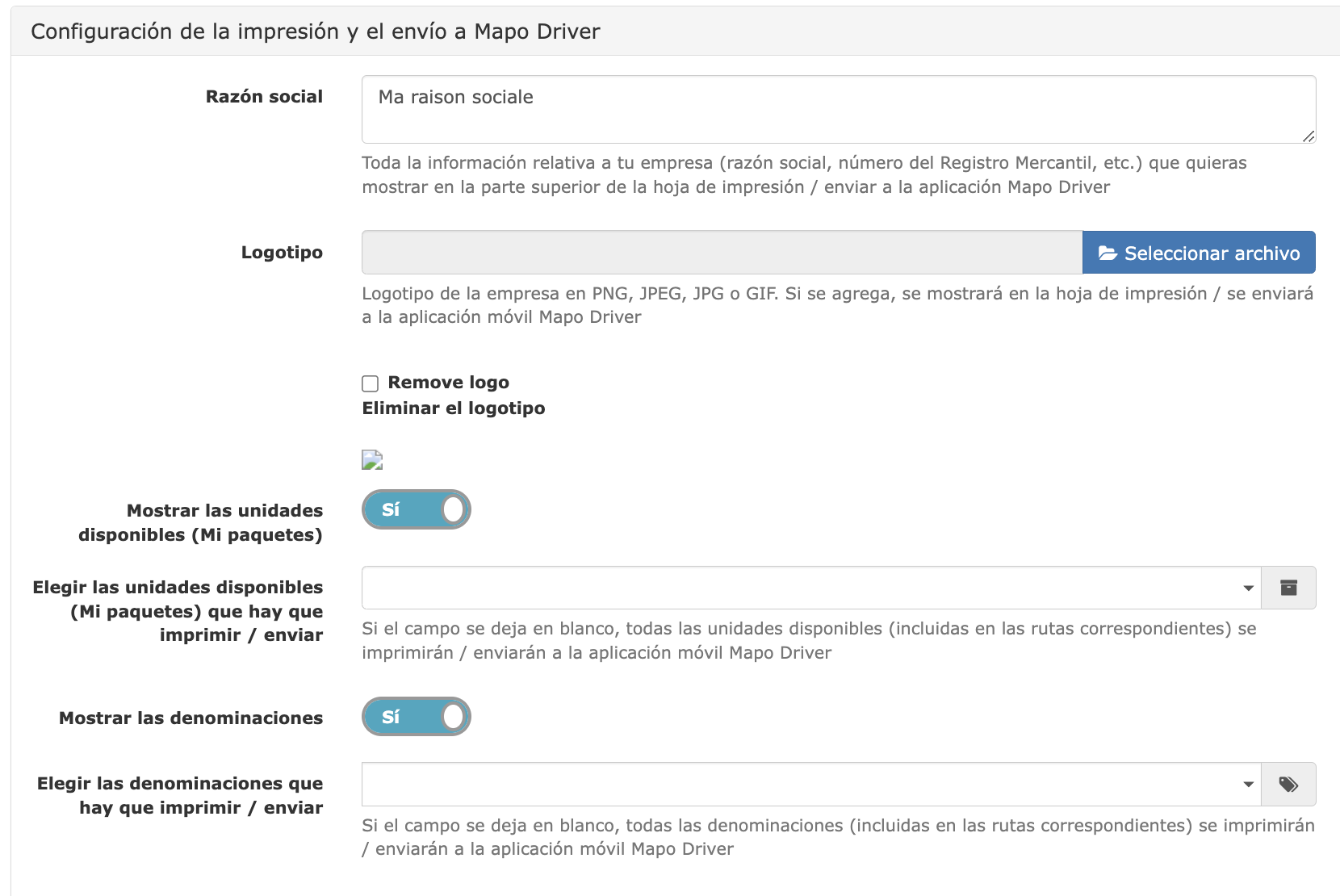This screenshot has width=1340, height=896.
Task: Click the help text 'Logotipo de la empresa en PNG'
Action: 837,305
